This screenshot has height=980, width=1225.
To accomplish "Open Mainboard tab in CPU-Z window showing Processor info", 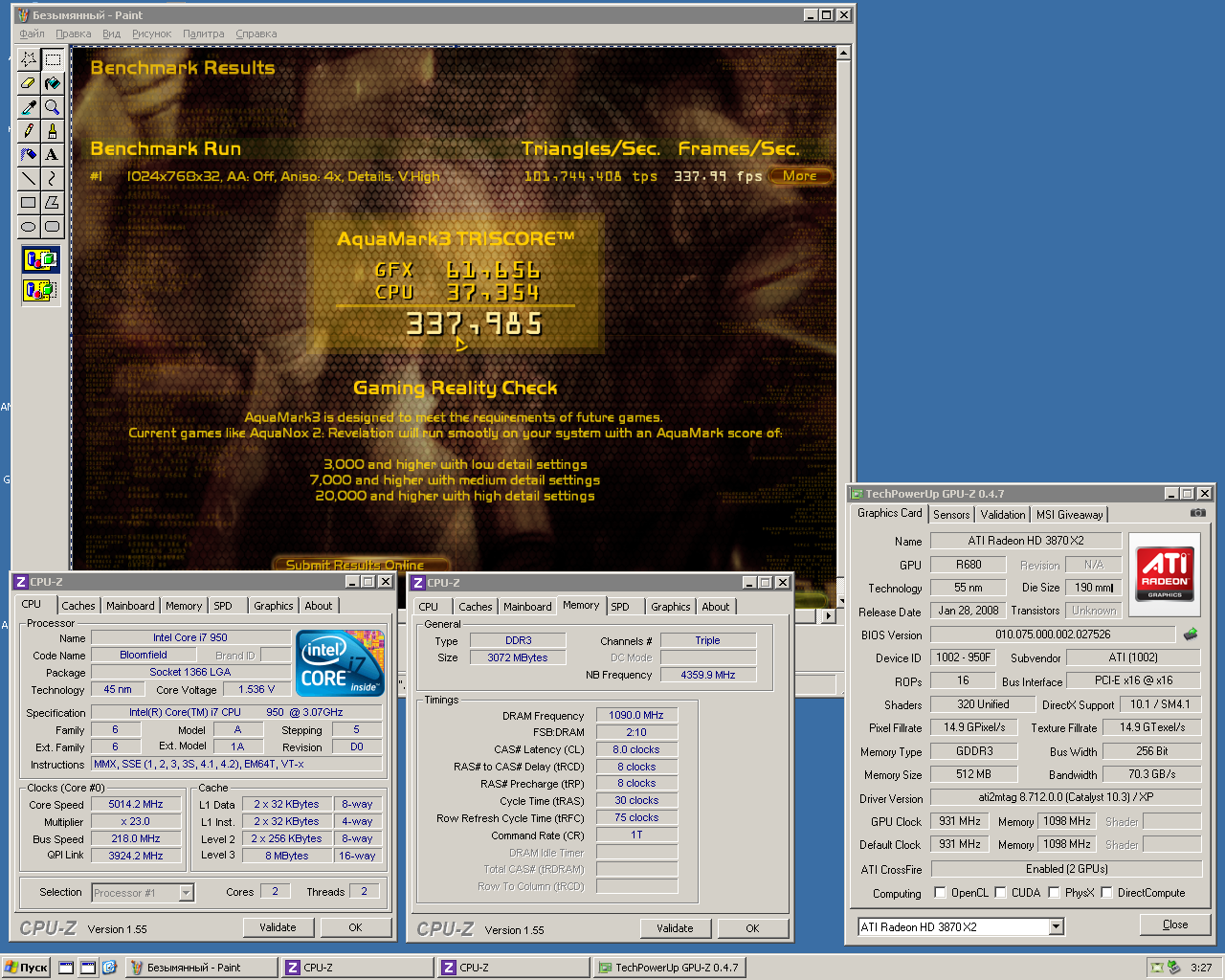I will click(x=130, y=606).
